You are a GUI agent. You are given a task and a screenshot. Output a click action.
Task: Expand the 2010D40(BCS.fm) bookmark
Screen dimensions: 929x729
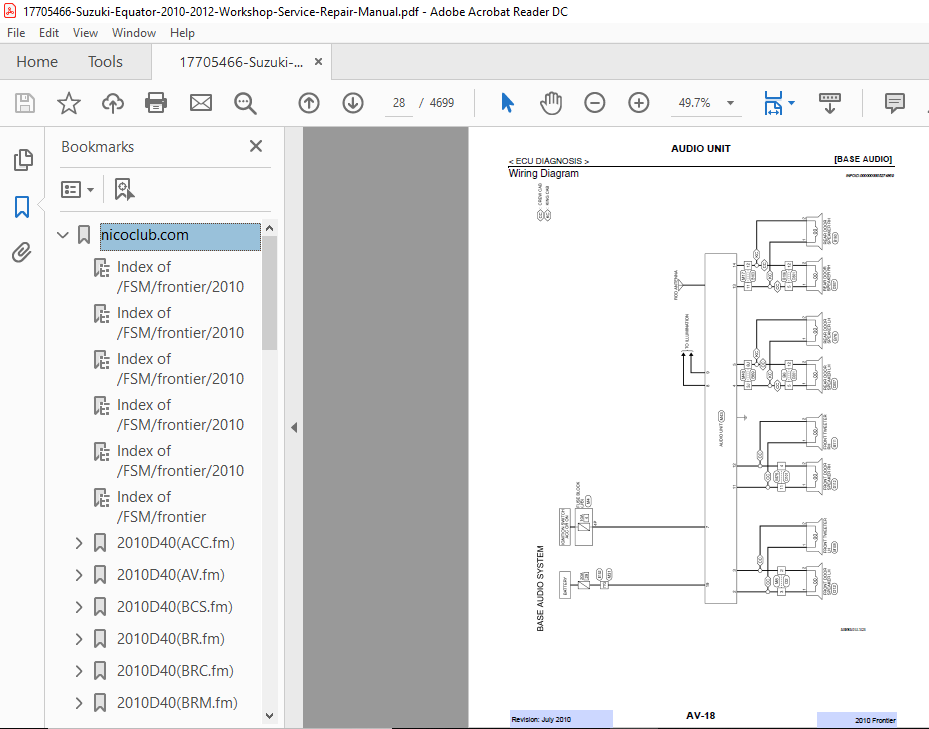[x=79, y=607]
